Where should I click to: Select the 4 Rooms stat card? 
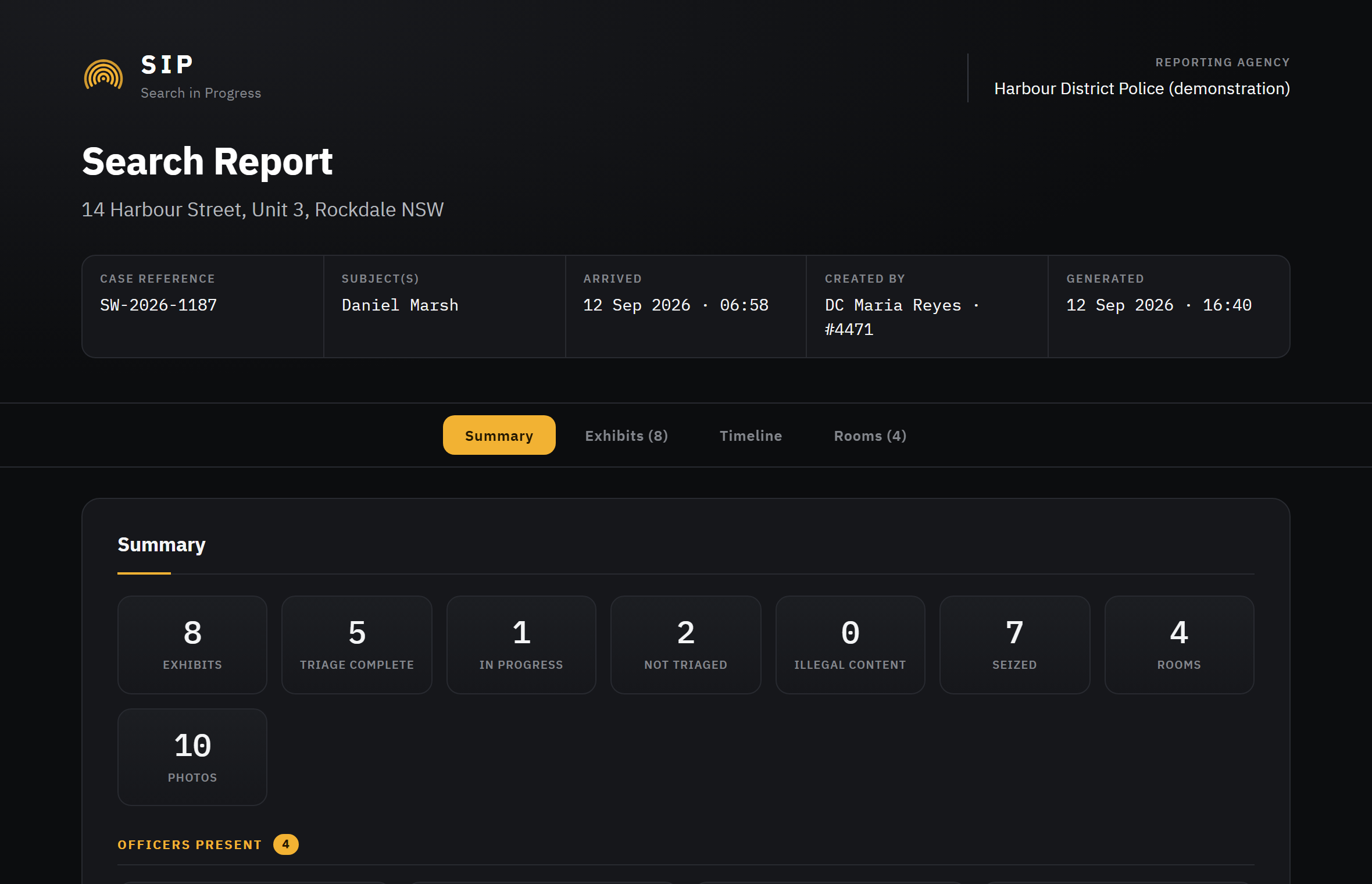click(x=1179, y=644)
